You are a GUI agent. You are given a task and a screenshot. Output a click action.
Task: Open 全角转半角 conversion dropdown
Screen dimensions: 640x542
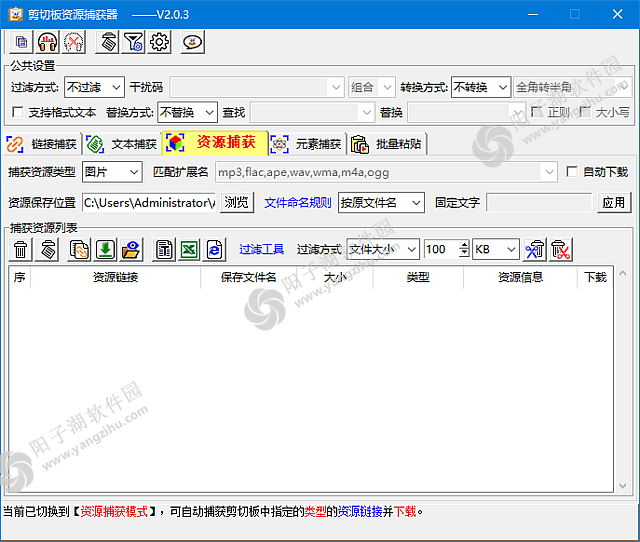[573, 87]
